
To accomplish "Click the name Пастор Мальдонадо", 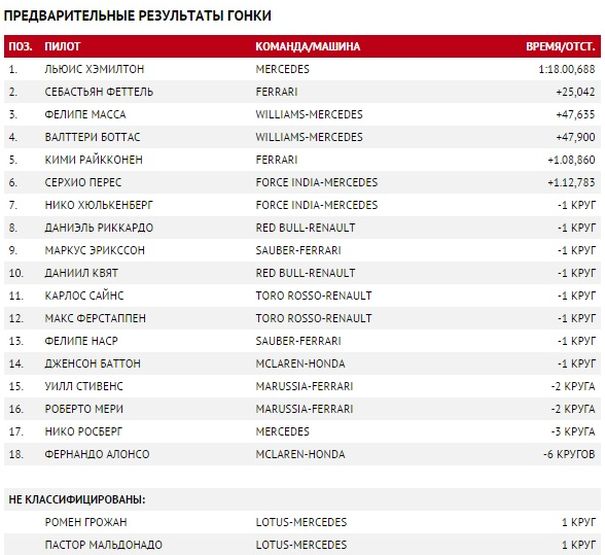I will (x=100, y=544).
